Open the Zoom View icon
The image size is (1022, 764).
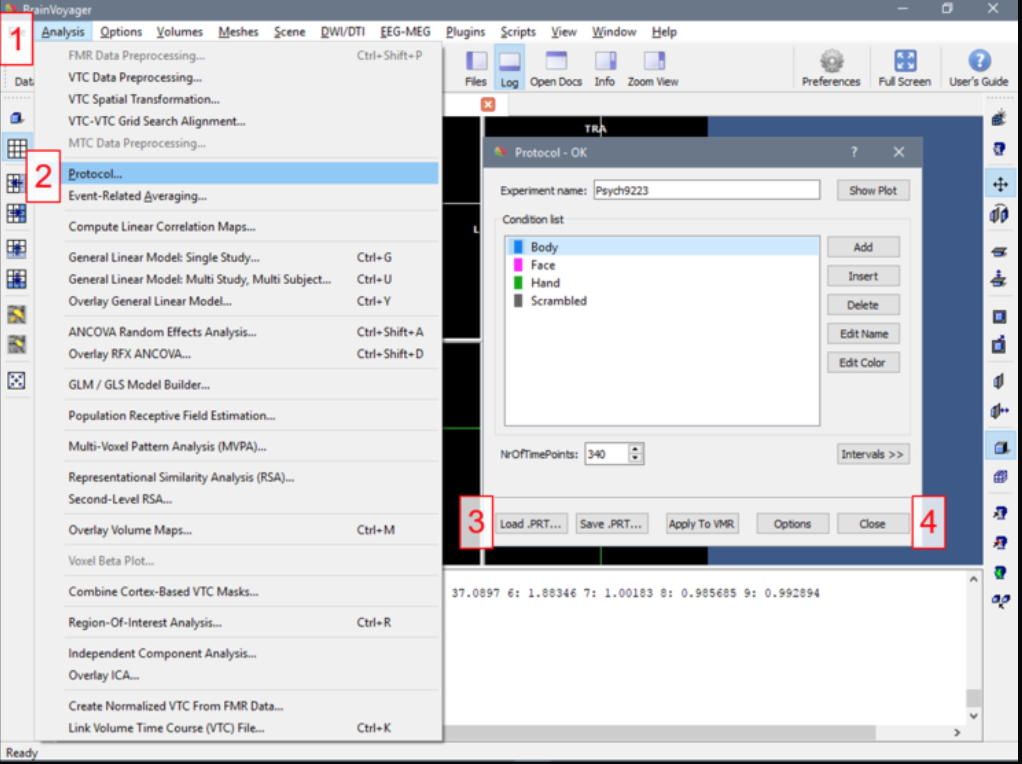652,67
